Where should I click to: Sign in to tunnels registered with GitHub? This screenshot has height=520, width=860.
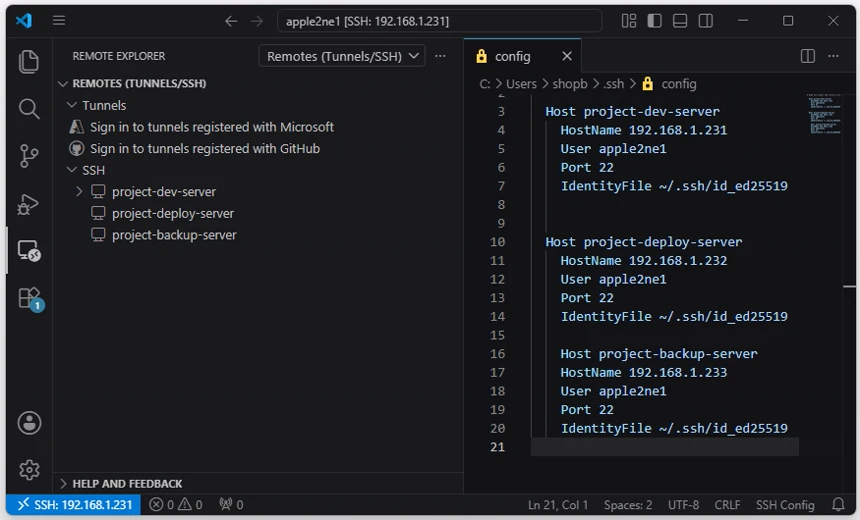pos(205,149)
